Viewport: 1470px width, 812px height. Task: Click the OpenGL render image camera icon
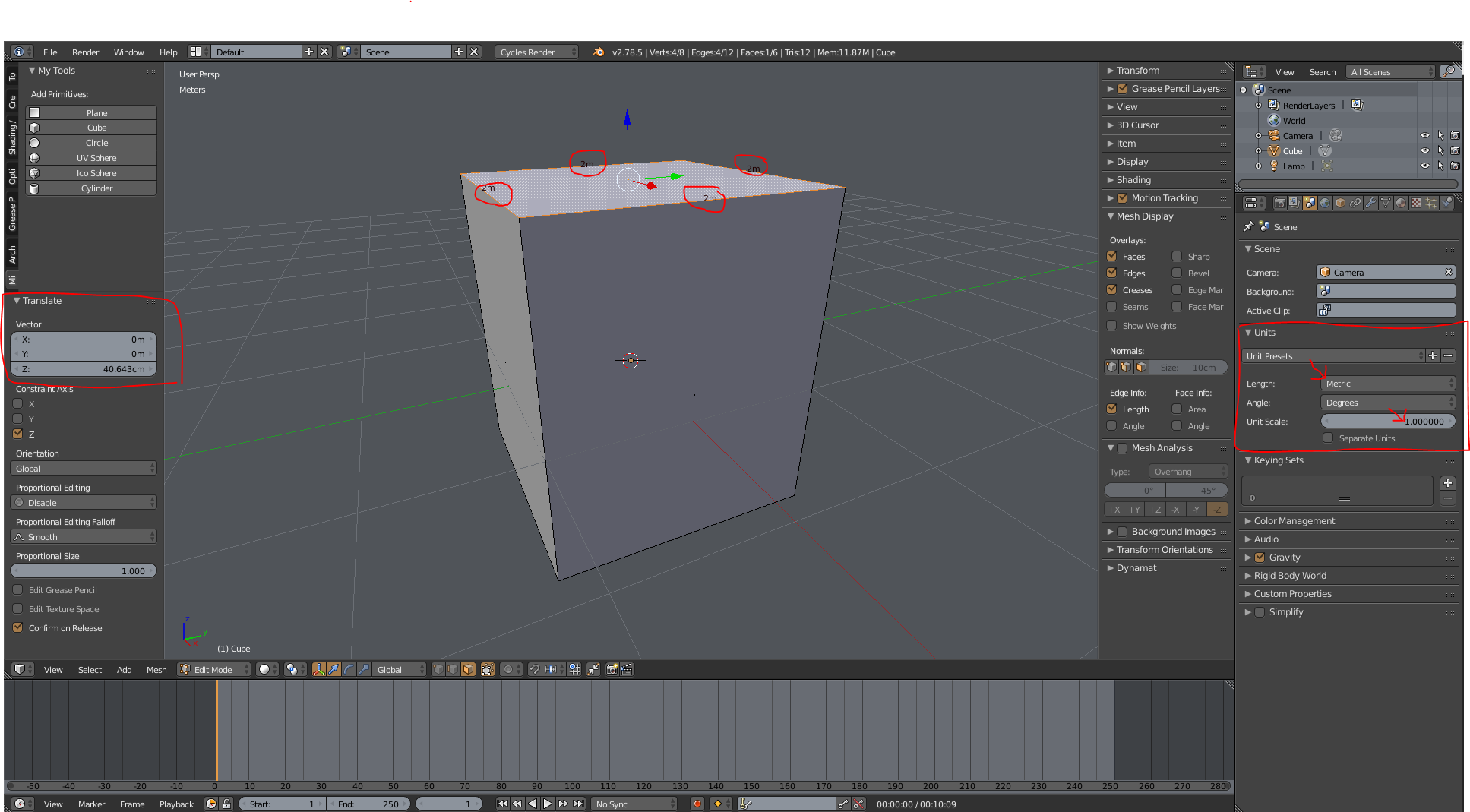(612, 669)
